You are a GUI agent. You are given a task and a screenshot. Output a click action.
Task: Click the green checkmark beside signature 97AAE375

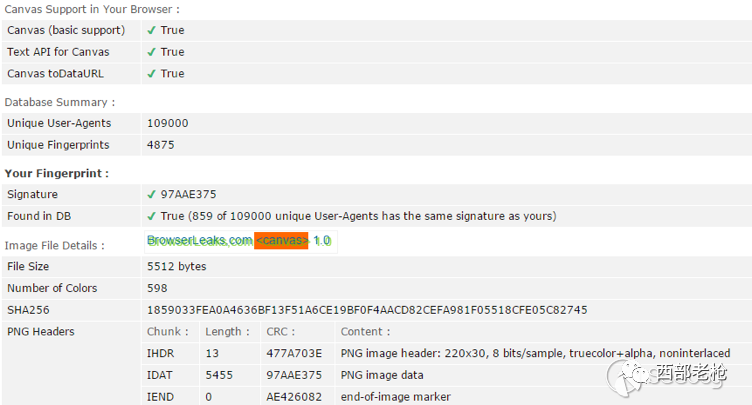click(152, 194)
